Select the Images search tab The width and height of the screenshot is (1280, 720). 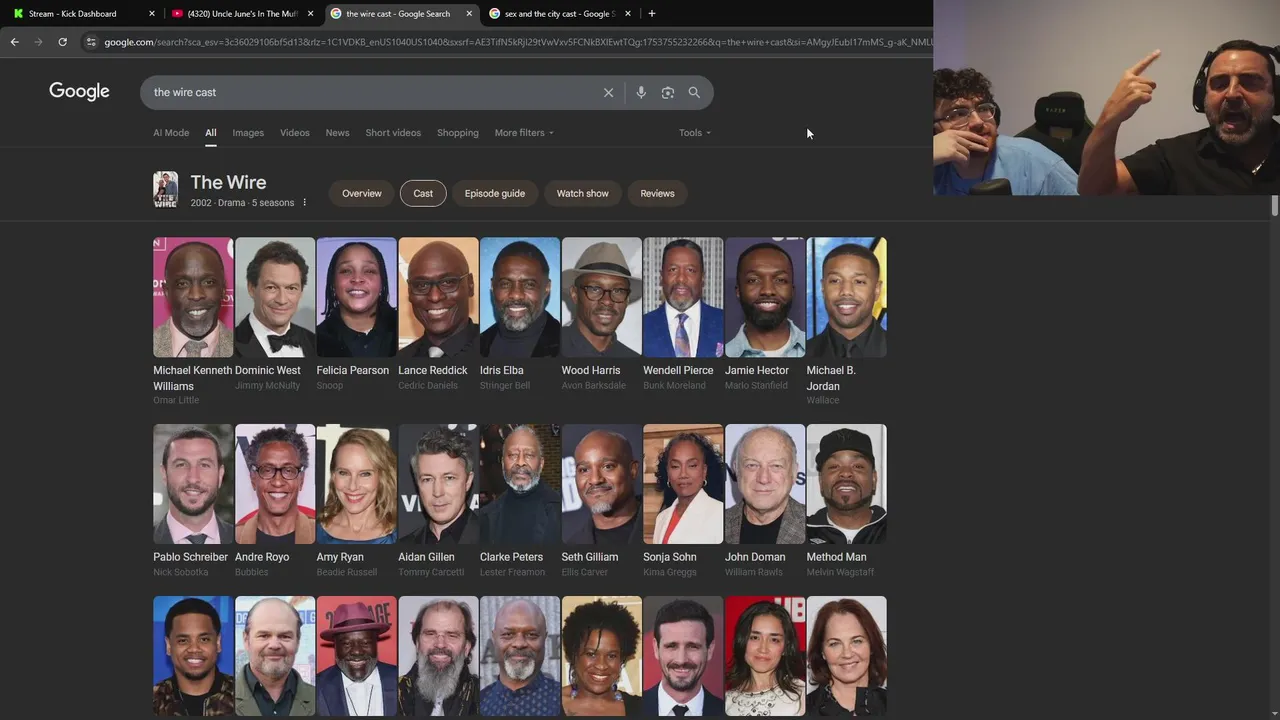click(x=248, y=133)
